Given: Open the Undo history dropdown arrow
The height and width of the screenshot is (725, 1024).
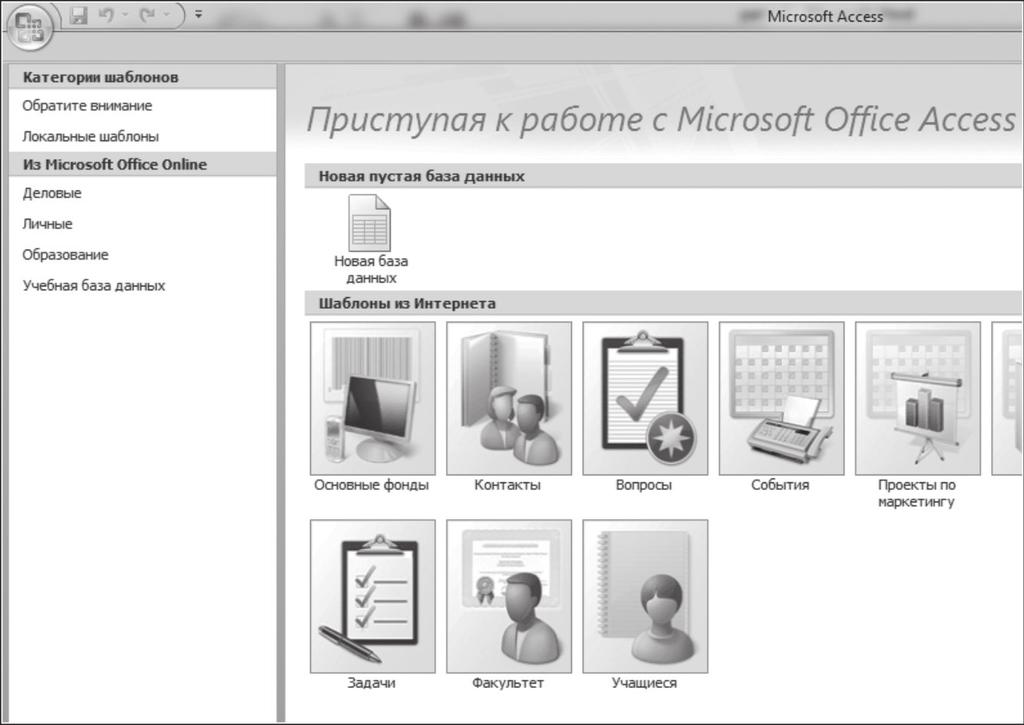Looking at the screenshot, I should (x=124, y=14).
